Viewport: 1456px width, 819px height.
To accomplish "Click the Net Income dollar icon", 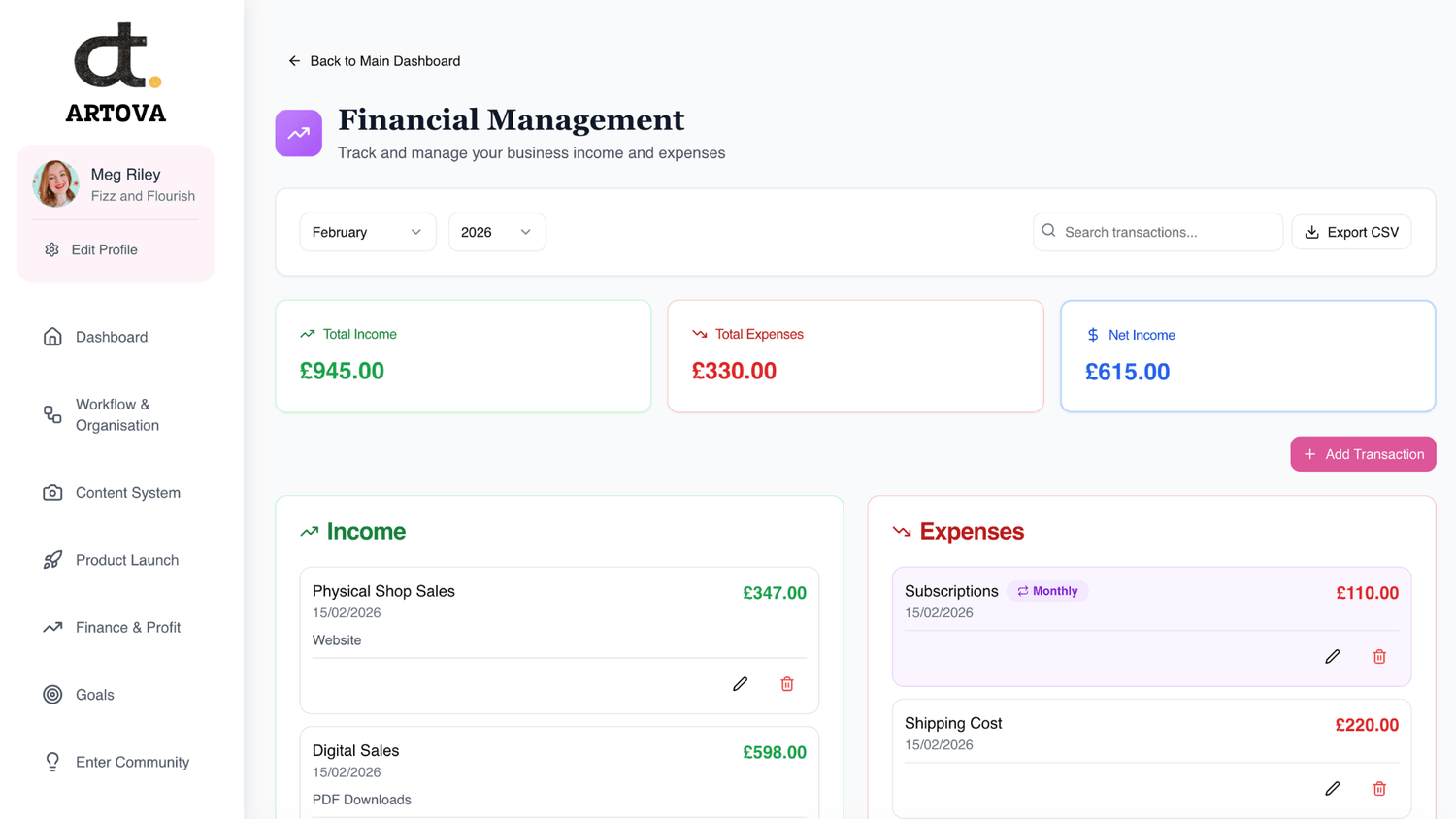I will [x=1093, y=335].
